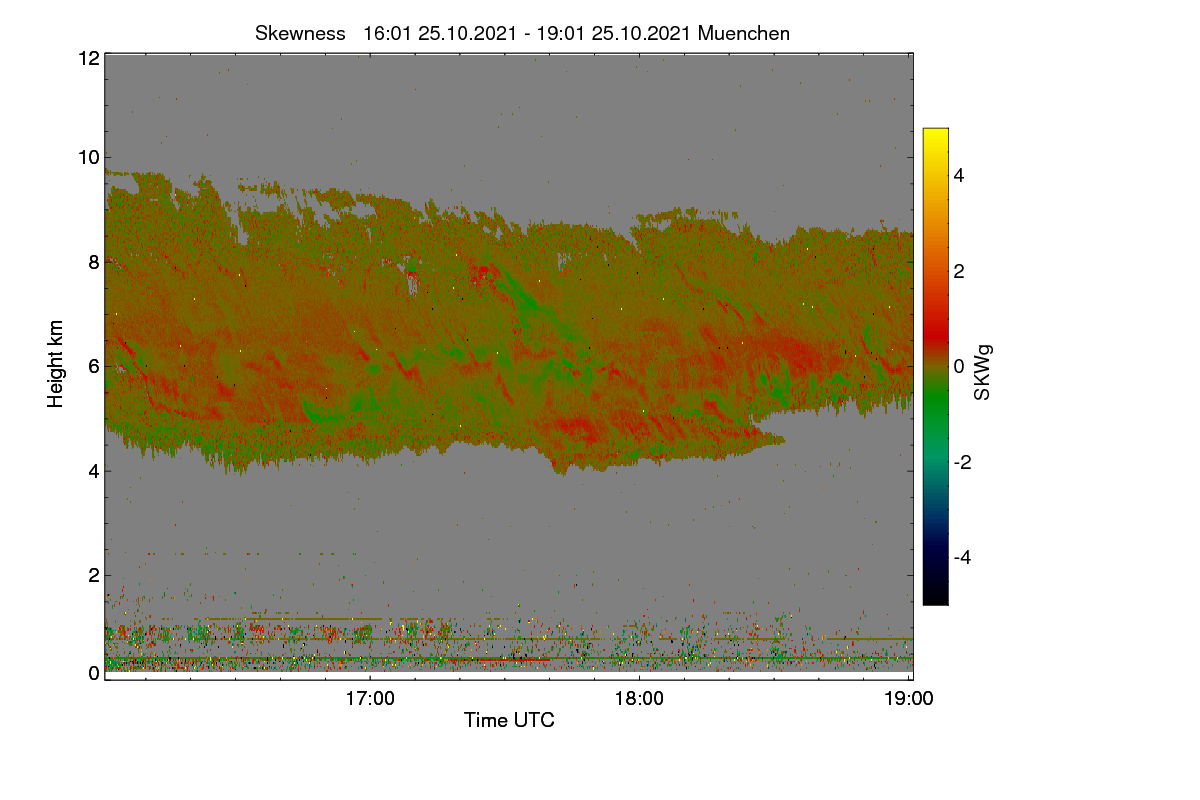
Task: Click the 10 km height tick label
Action: point(88,157)
